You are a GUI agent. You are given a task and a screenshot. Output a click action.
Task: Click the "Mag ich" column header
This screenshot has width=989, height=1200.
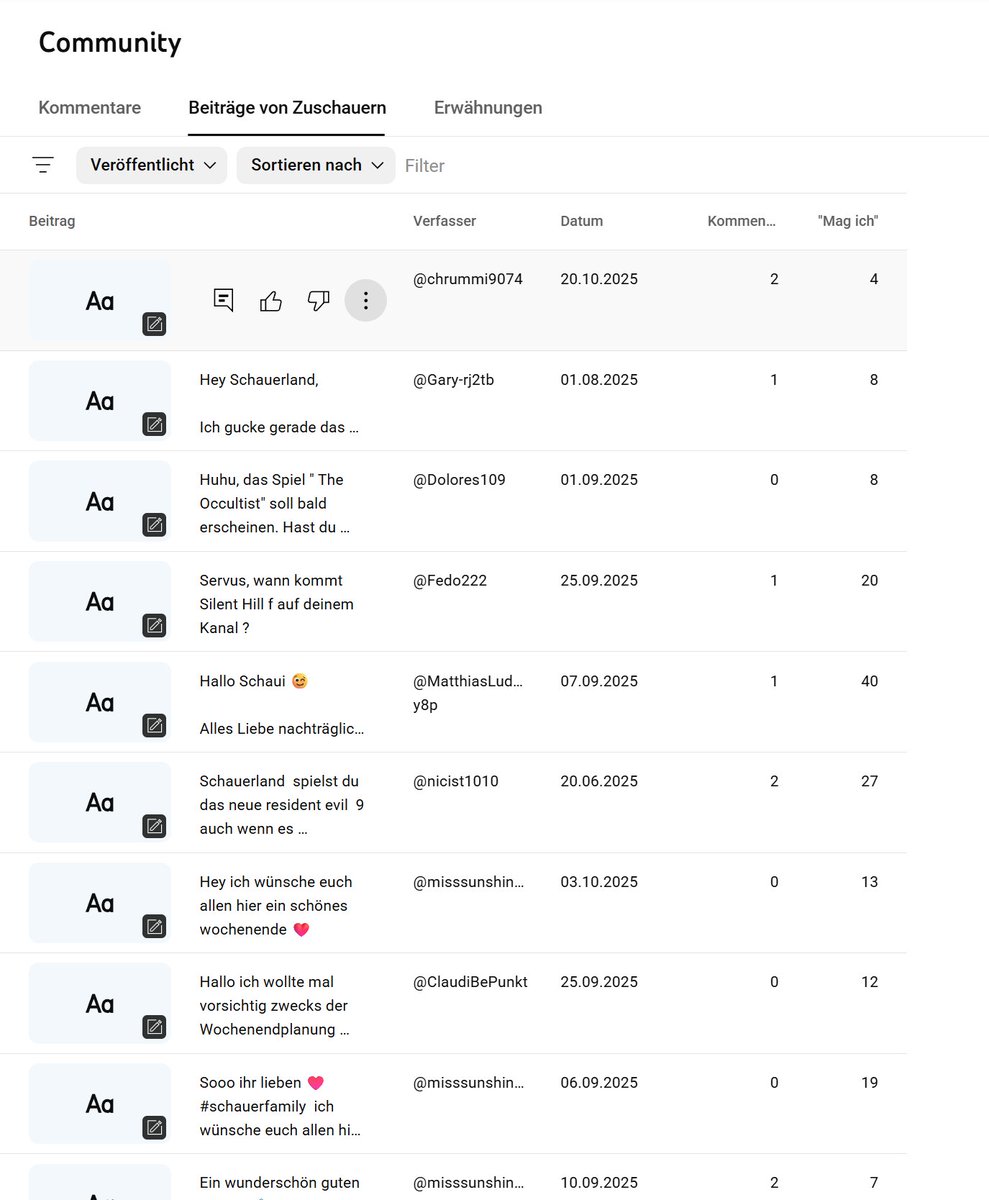(x=848, y=221)
